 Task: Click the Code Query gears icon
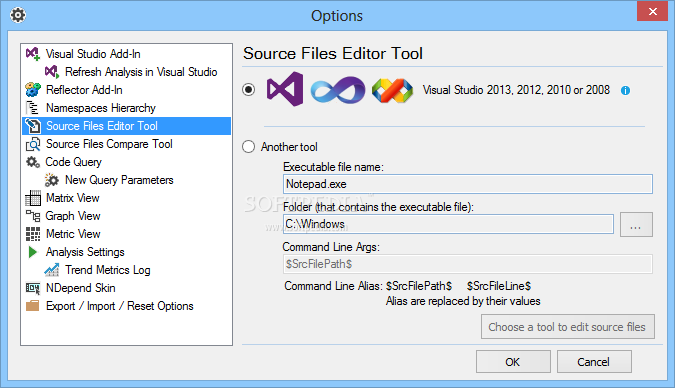[x=33, y=162]
